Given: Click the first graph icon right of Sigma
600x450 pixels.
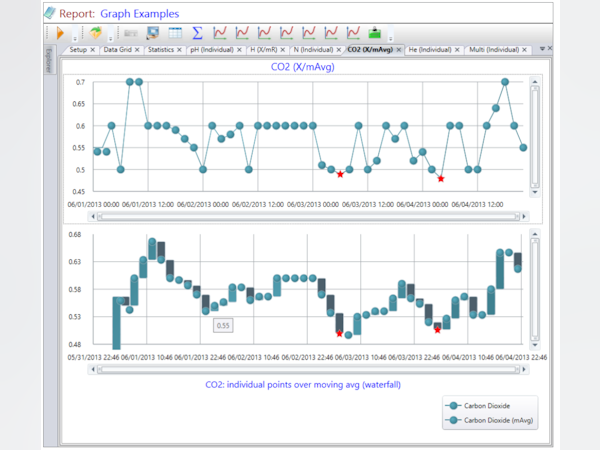Looking at the screenshot, I should coord(220,33).
